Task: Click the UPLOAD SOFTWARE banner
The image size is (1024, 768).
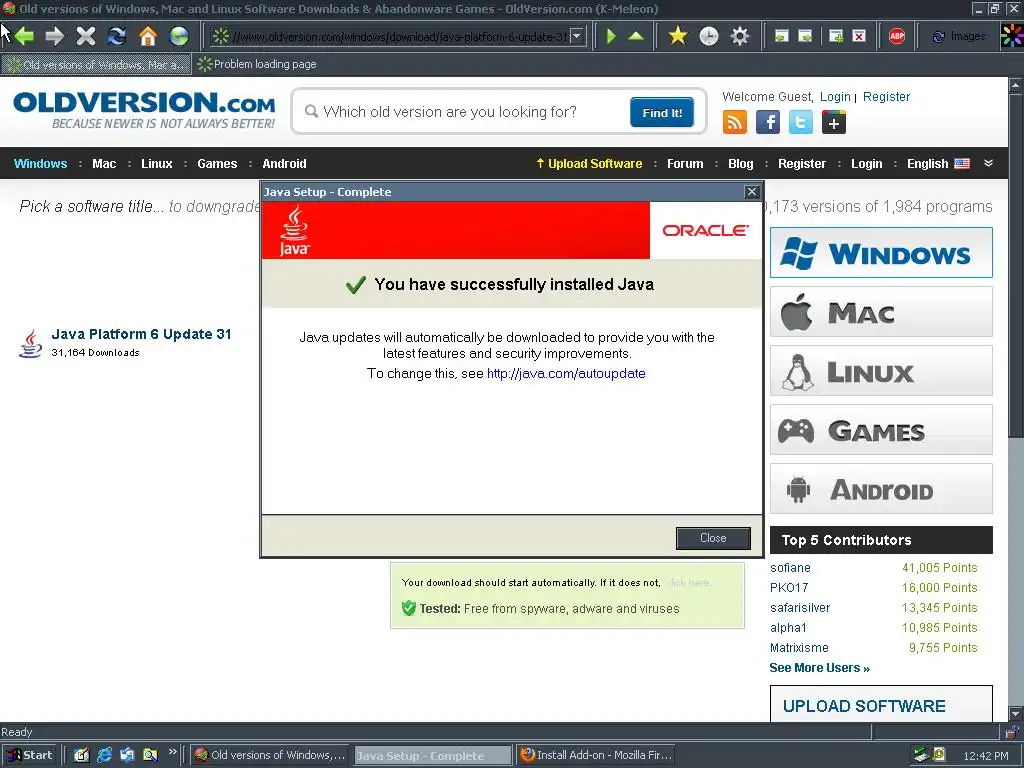Action: 881,704
